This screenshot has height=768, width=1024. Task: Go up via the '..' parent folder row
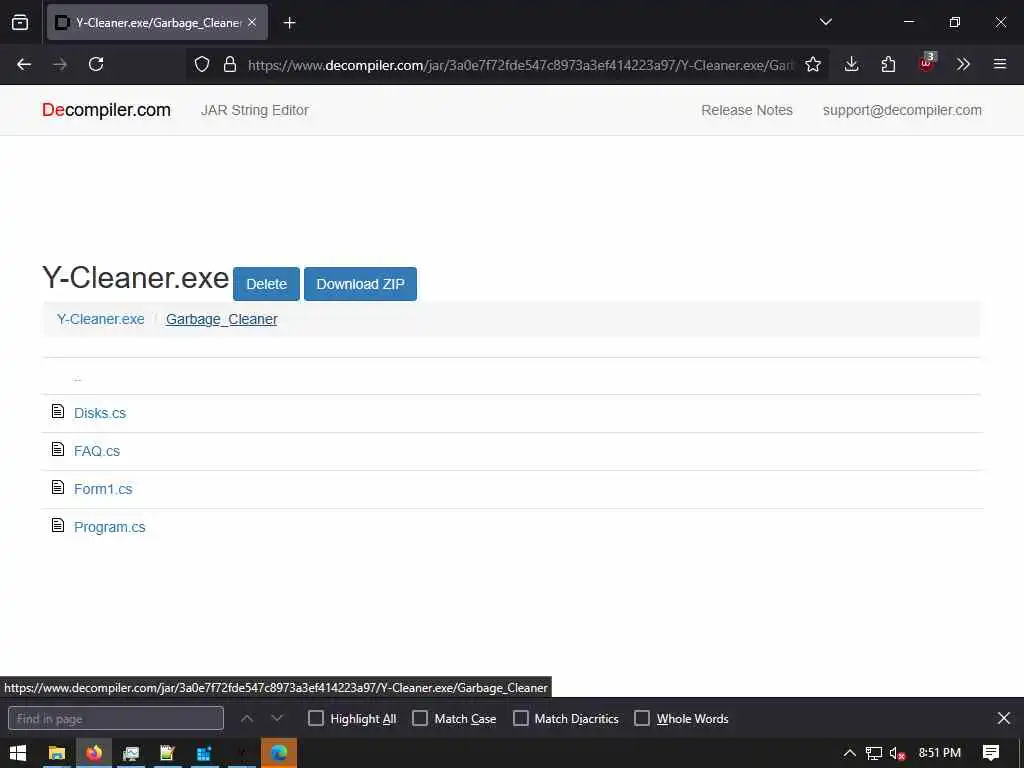pyautogui.click(x=78, y=378)
